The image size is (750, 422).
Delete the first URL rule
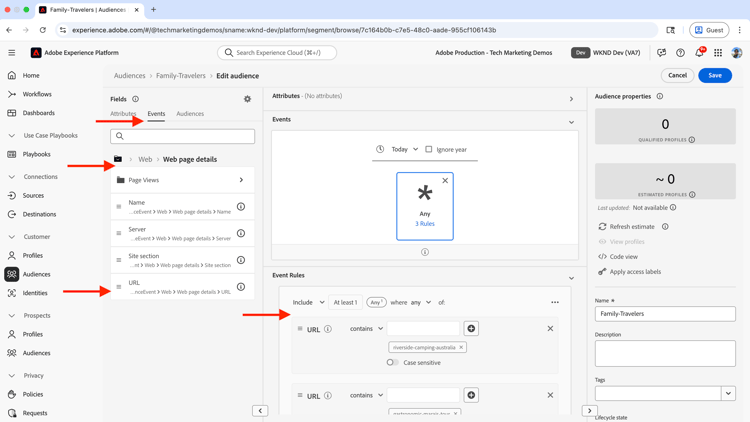click(550, 329)
